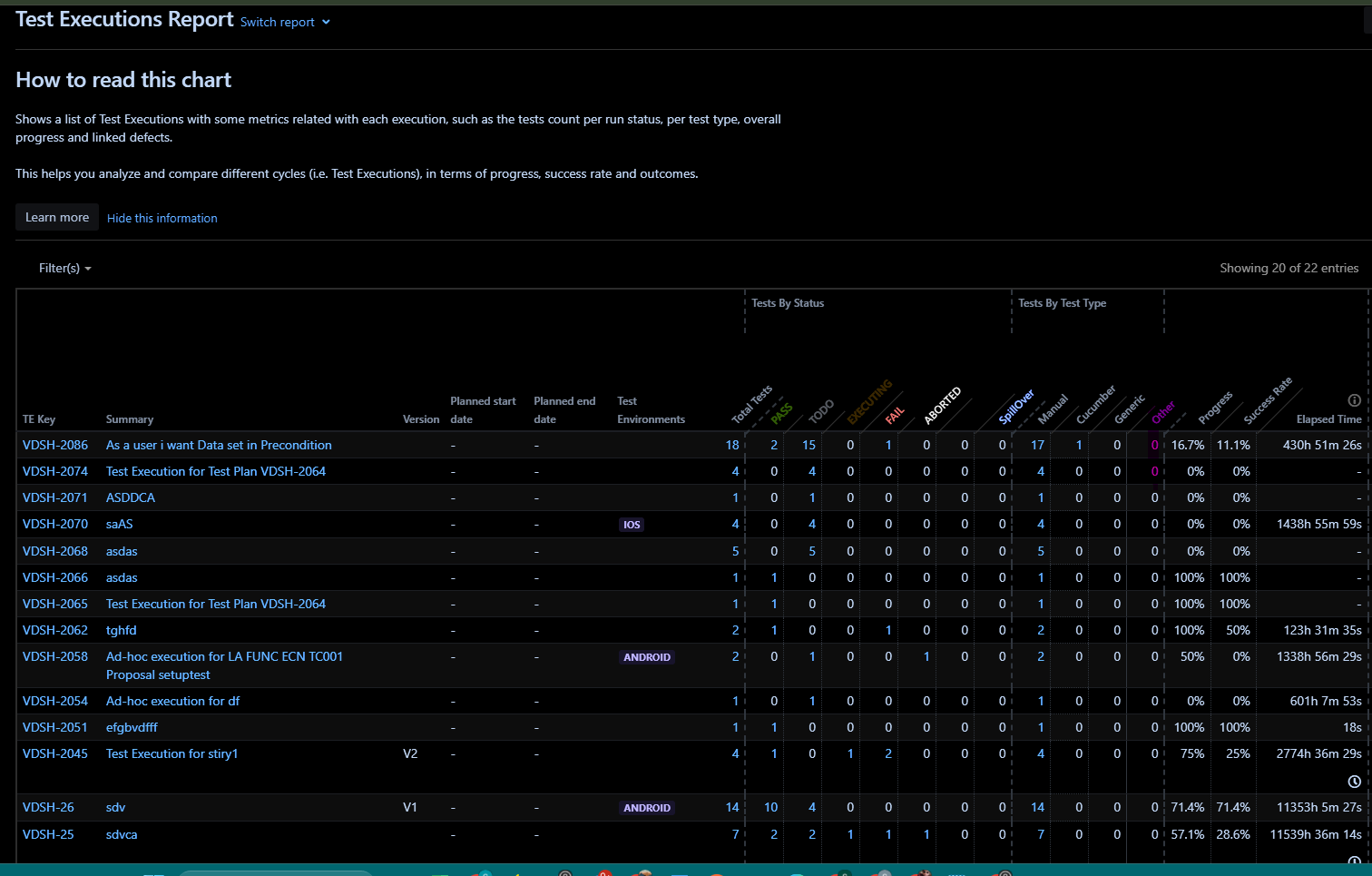Click the clock icon in the VDSH-2045 row
Image resolution: width=1372 pixels, height=876 pixels.
(1354, 782)
